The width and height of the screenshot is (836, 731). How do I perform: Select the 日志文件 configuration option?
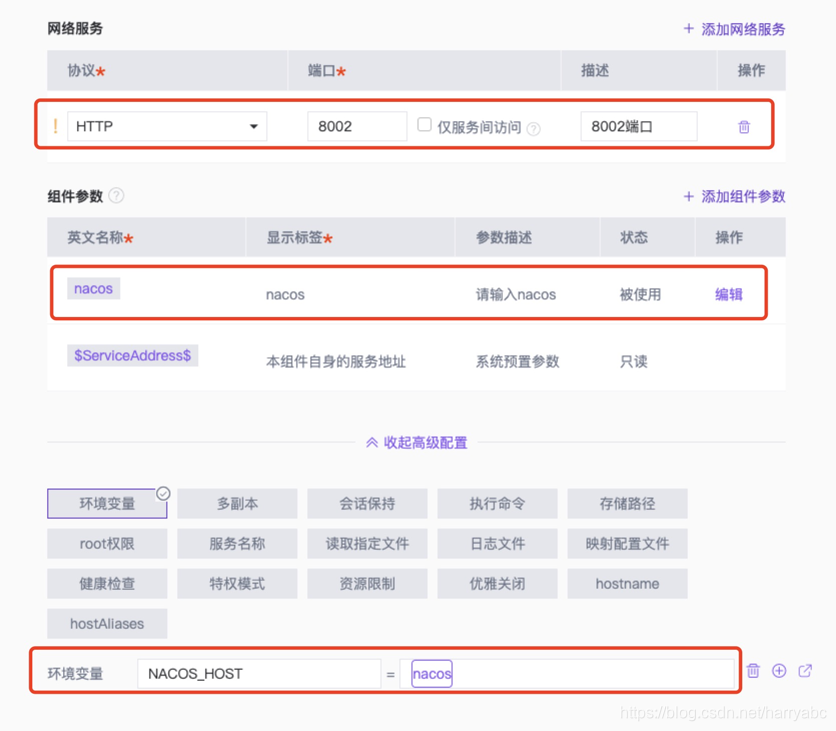point(497,543)
